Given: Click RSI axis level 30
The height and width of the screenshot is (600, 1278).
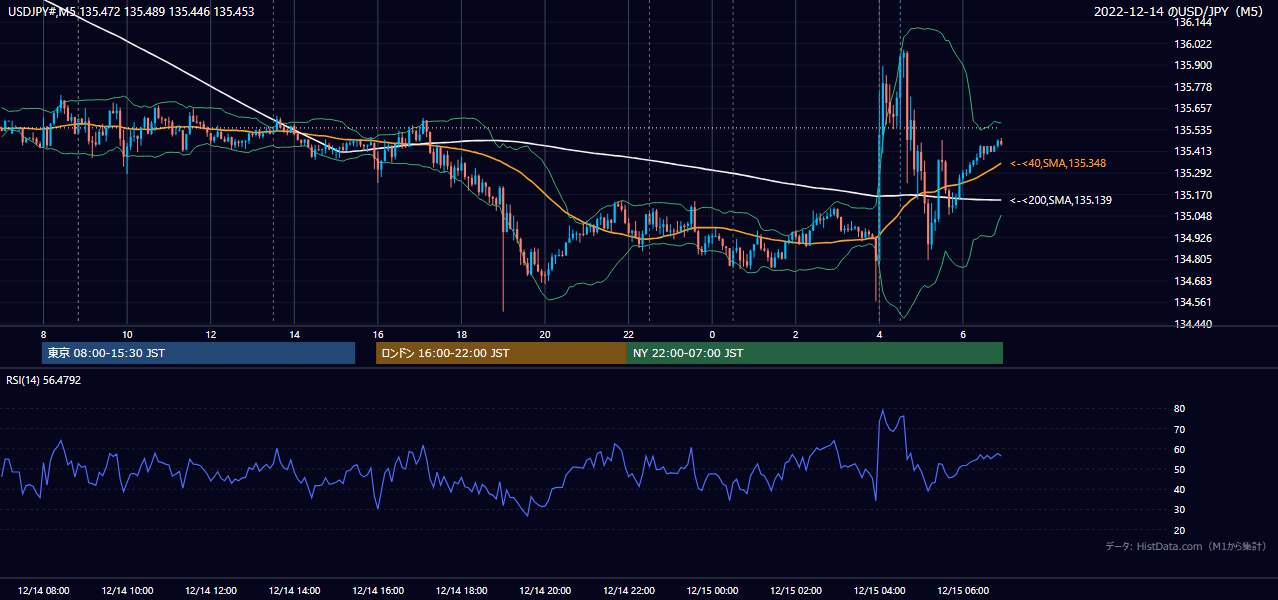Looking at the screenshot, I should 1180,510.
